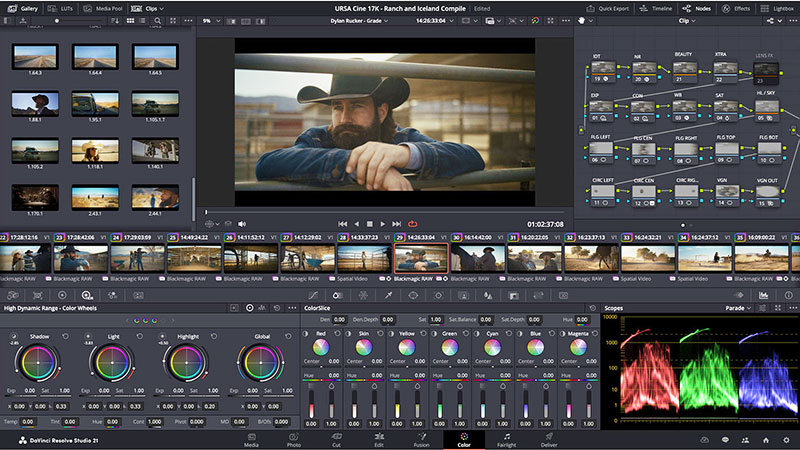Viewport: 800px width, 450px height.
Task: Open the Blur palette icon
Action: pyautogui.click(x=488, y=295)
